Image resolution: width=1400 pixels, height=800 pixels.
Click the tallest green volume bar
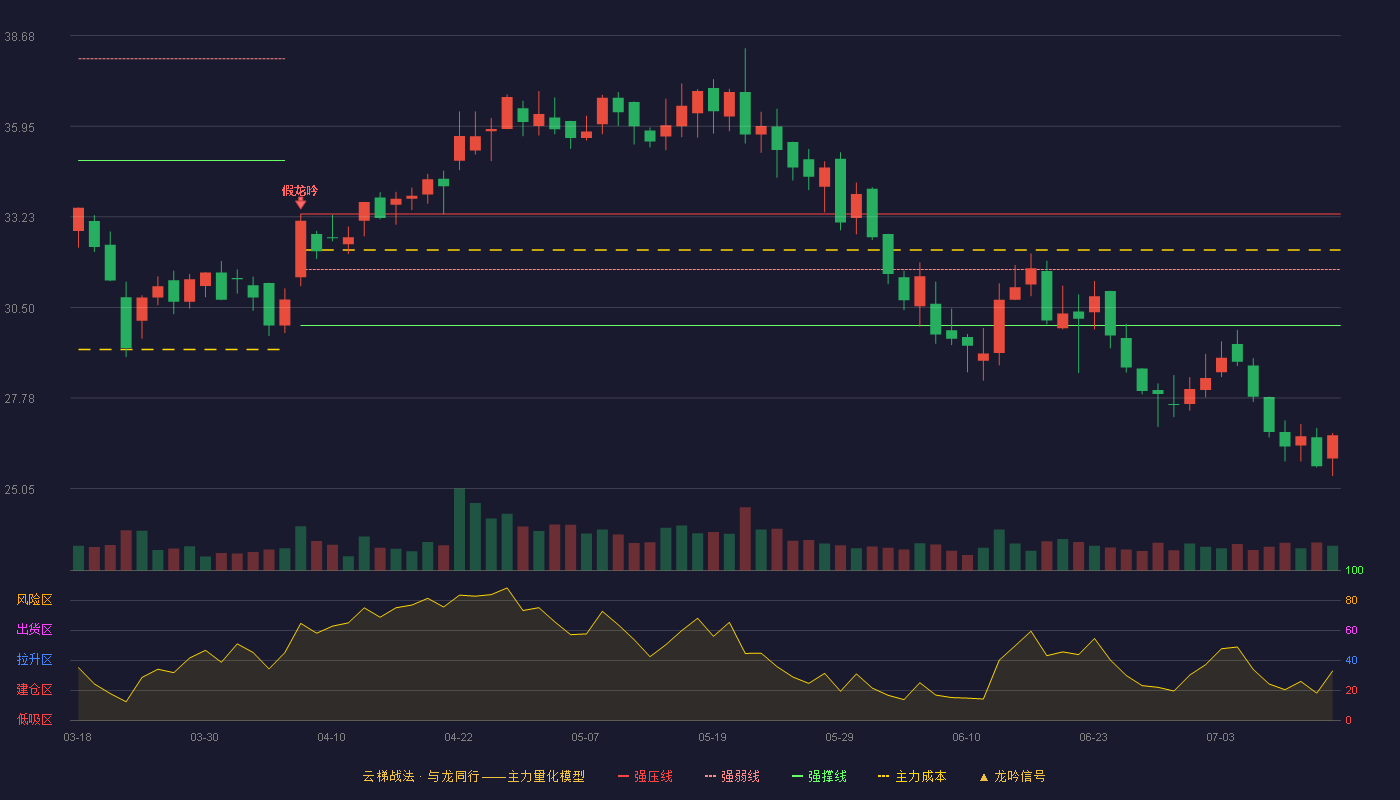[x=459, y=529]
